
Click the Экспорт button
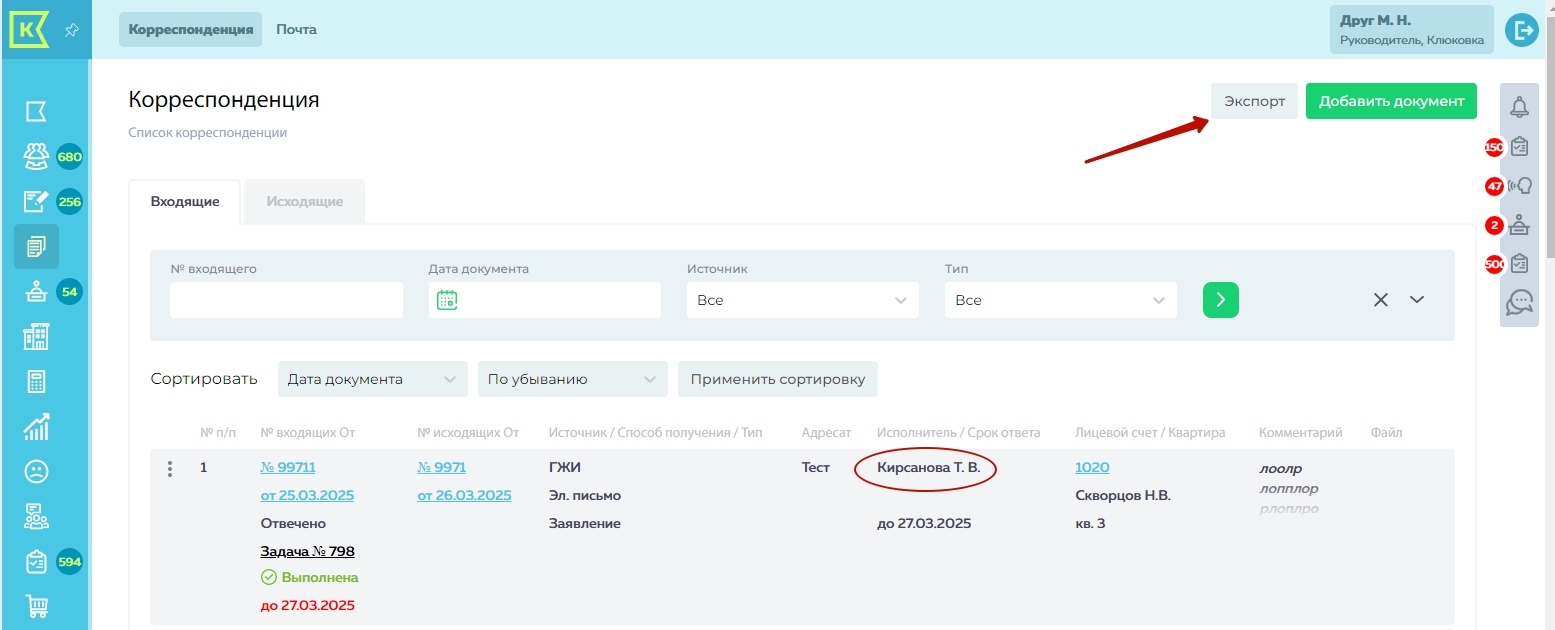1254,101
